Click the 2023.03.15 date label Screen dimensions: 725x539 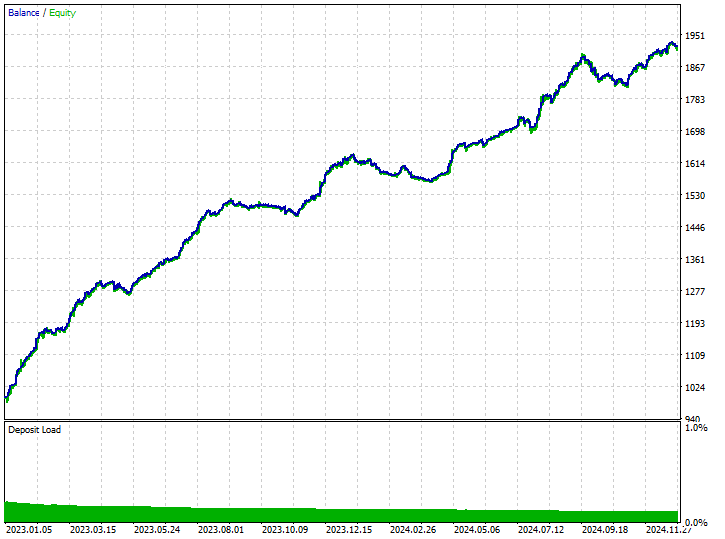93,530
